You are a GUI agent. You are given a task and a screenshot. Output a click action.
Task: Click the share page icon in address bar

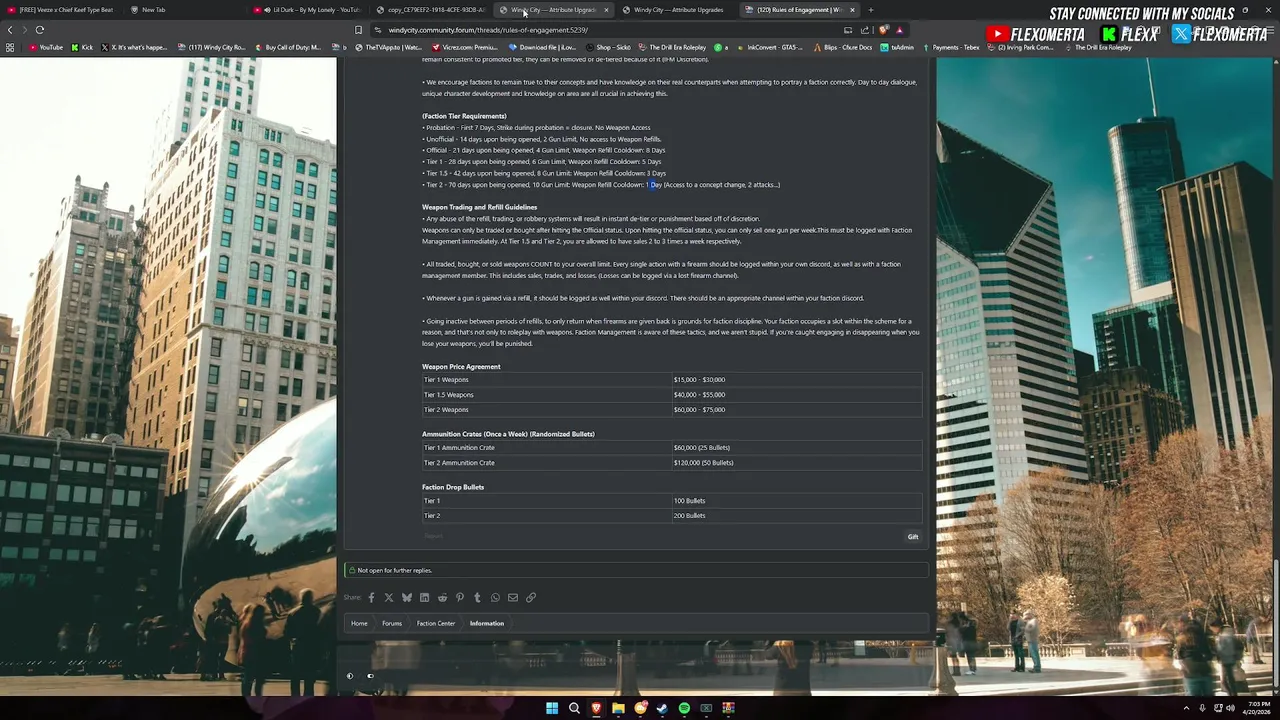865,30
